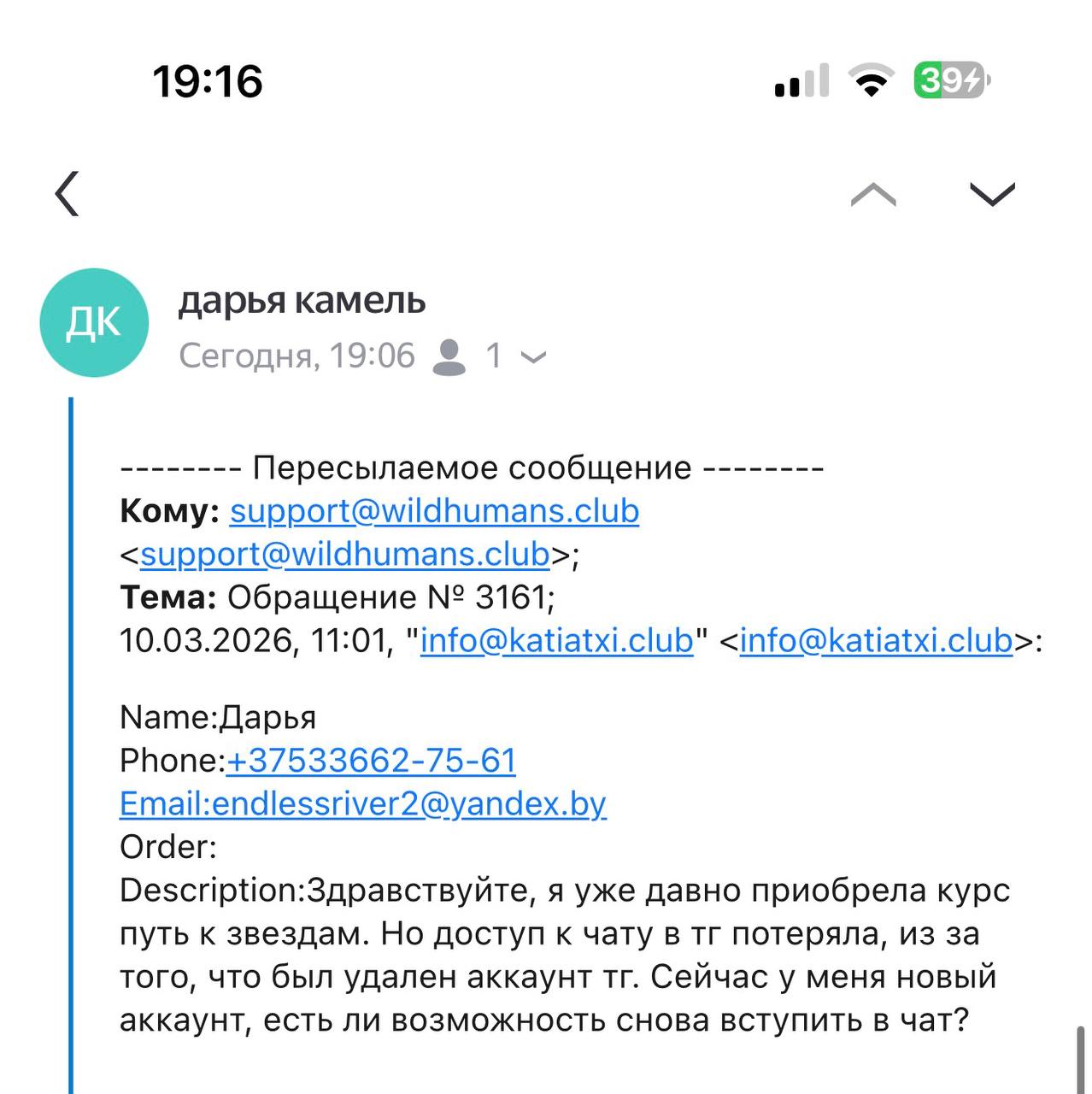Tap the battery indicator in status bar
The height and width of the screenshot is (1094, 1092).
tap(952, 81)
